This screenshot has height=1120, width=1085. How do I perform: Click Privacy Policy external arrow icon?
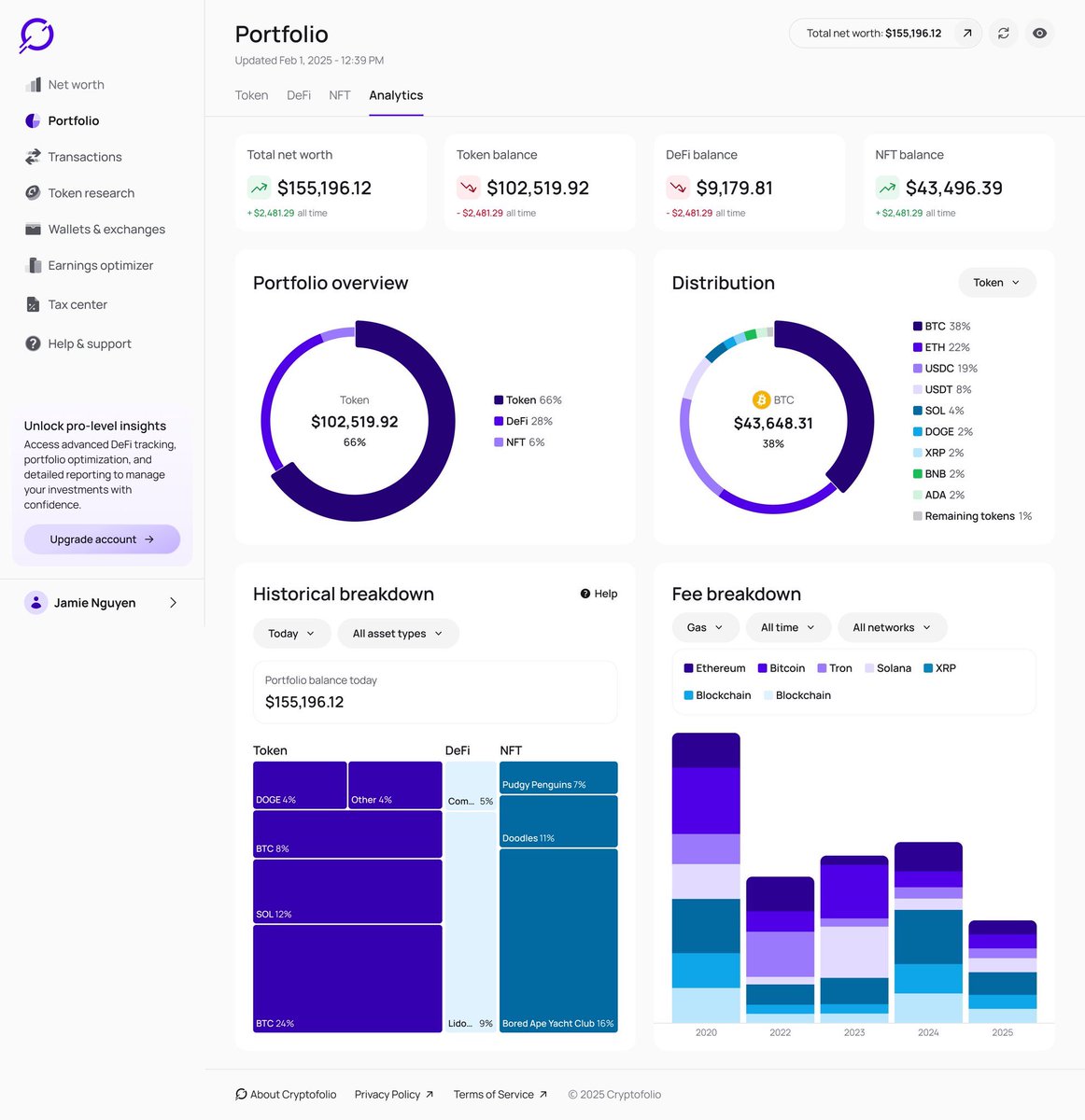pyautogui.click(x=430, y=1095)
